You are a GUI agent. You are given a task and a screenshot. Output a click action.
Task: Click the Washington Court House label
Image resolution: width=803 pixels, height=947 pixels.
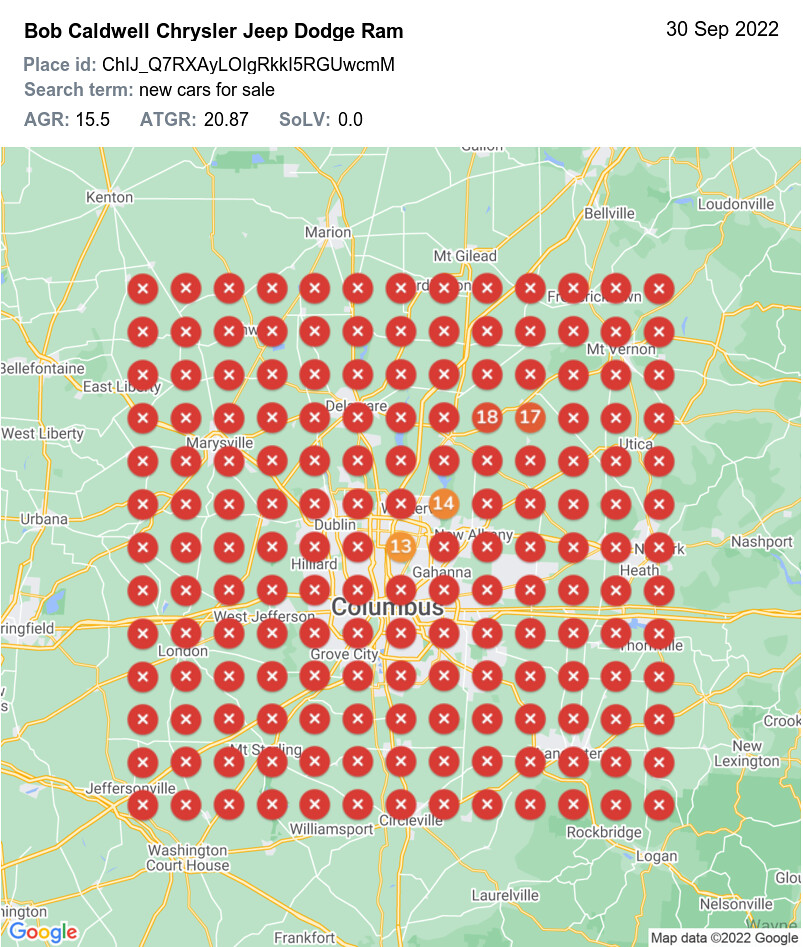pyautogui.click(x=188, y=858)
